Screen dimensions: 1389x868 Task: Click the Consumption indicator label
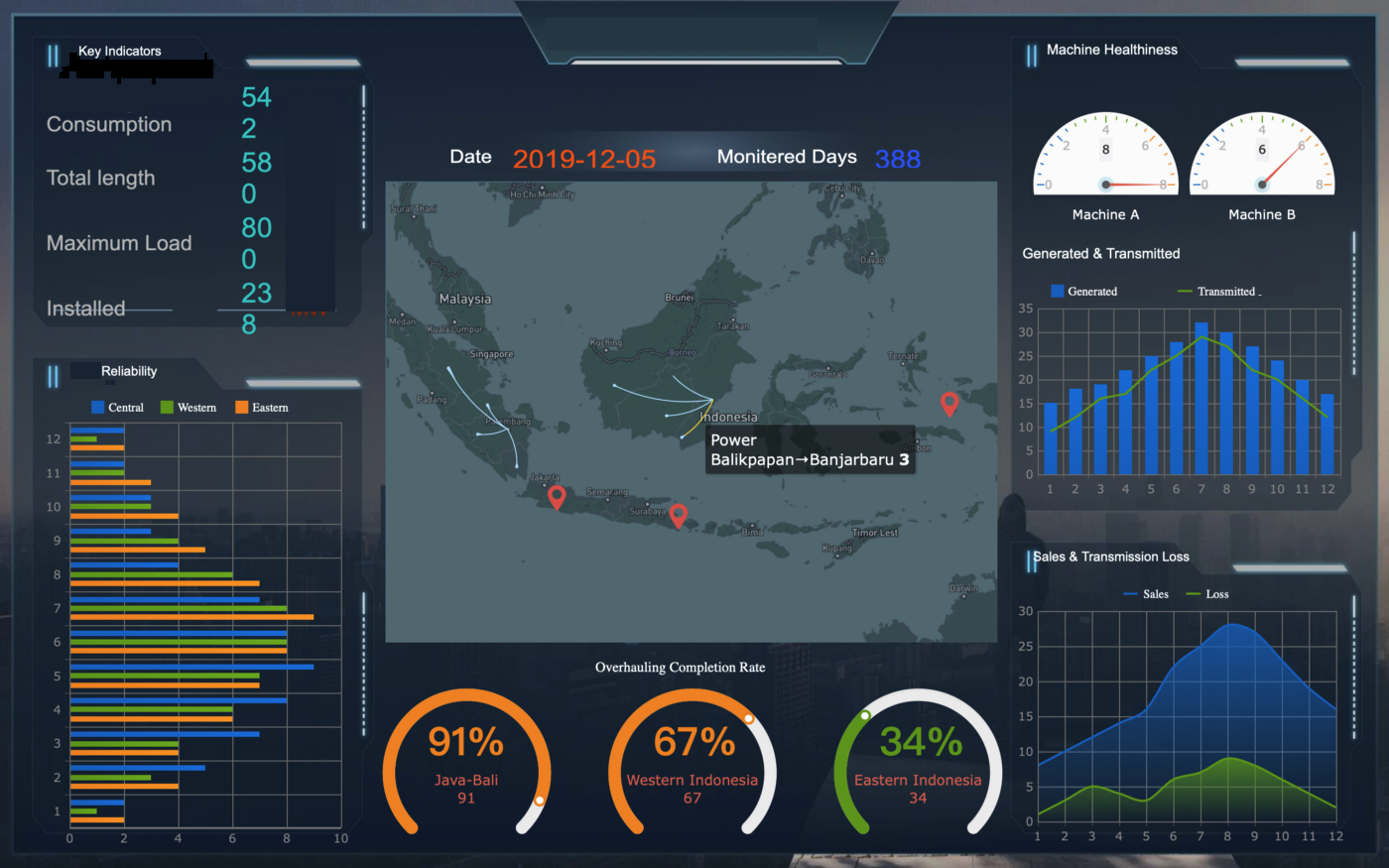109,125
